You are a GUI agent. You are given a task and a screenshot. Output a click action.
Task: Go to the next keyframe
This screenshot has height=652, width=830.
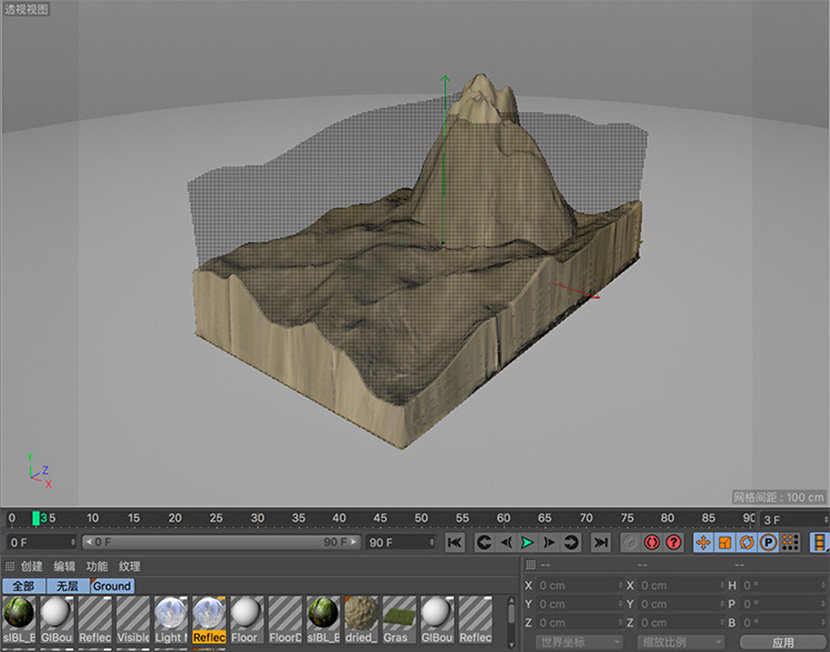pyautogui.click(x=572, y=542)
